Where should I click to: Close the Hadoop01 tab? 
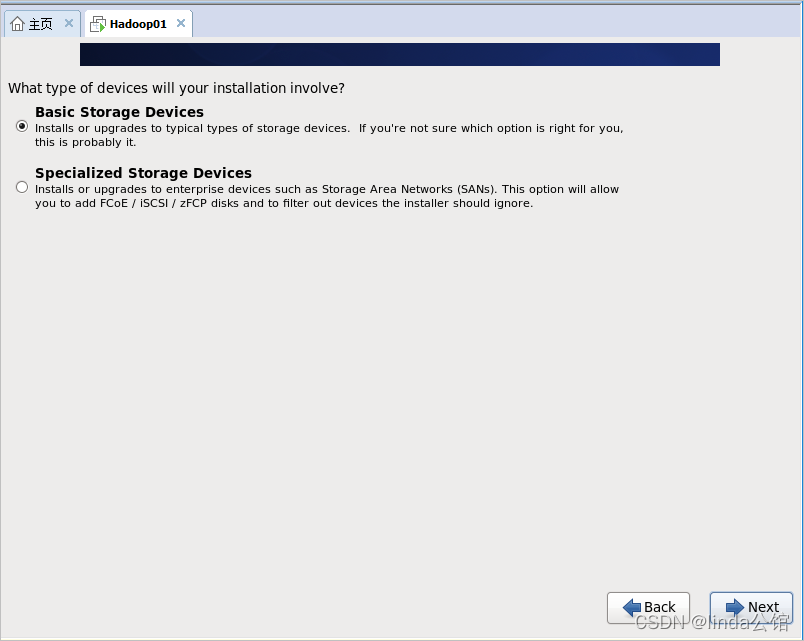coord(181,23)
